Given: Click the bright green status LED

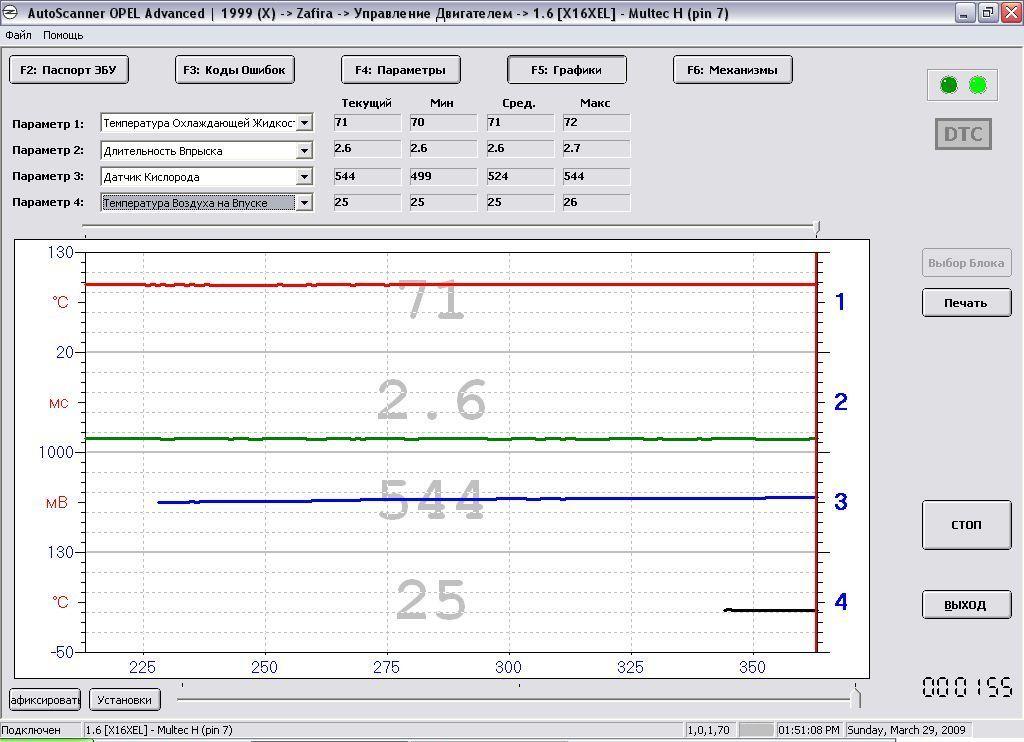Looking at the screenshot, I should coord(978,85).
